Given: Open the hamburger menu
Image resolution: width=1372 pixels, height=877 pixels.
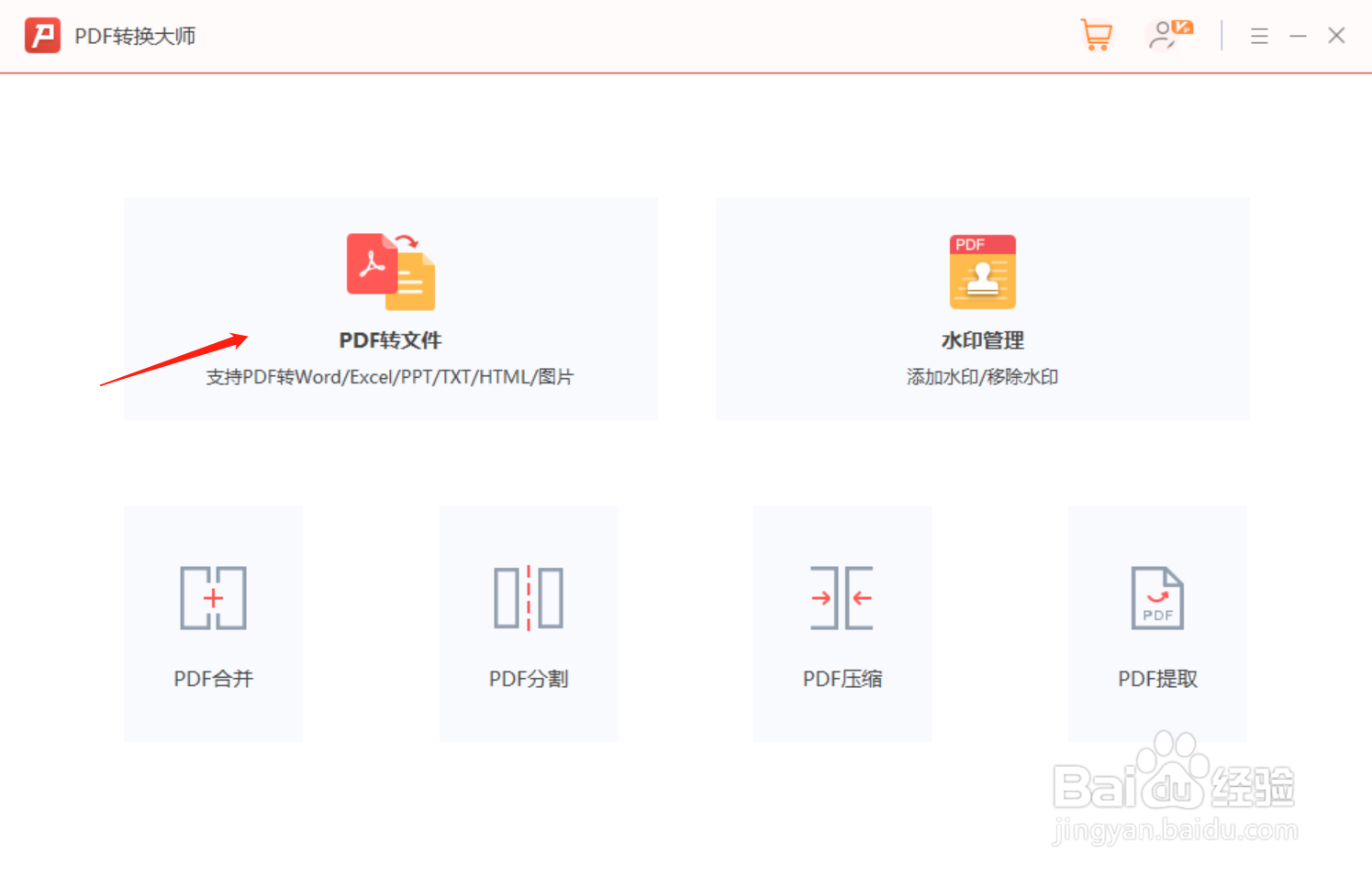Looking at the screenshot, I should click(1259, 36).
